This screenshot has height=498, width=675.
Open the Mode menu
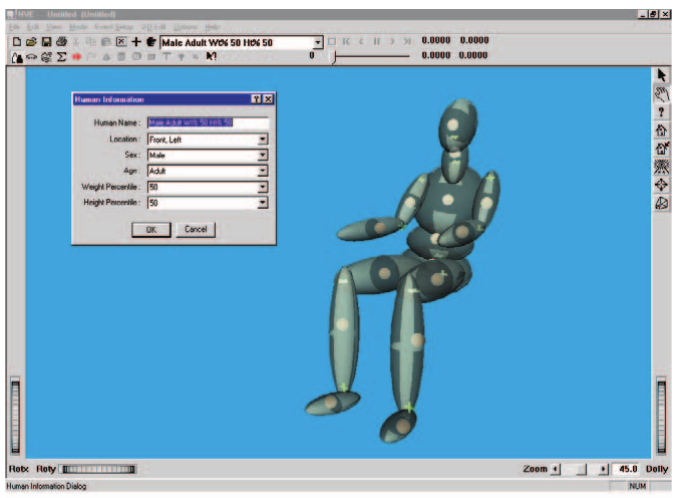coord(78,27)
